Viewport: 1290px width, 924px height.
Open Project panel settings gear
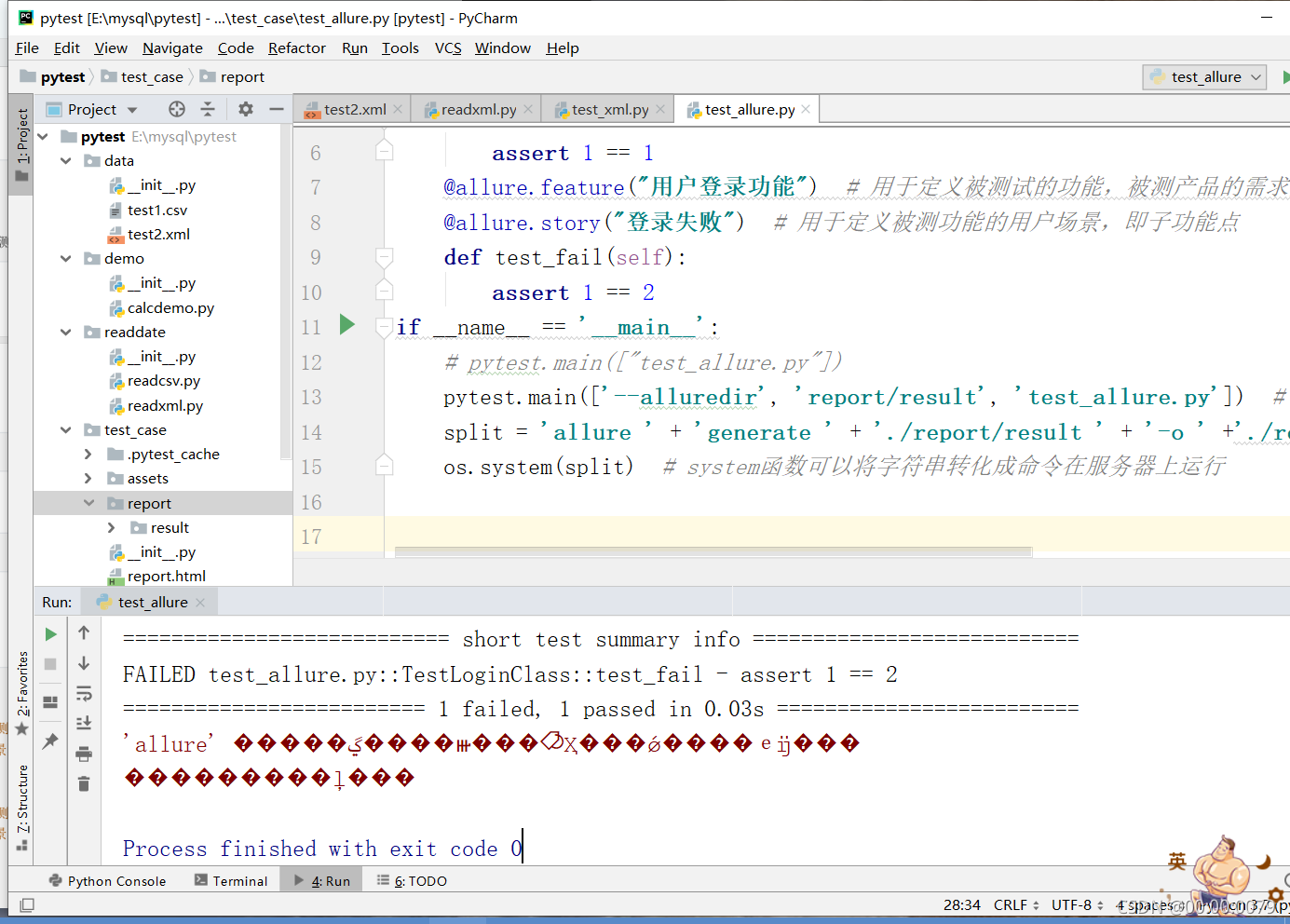click(x=246, y=109)
